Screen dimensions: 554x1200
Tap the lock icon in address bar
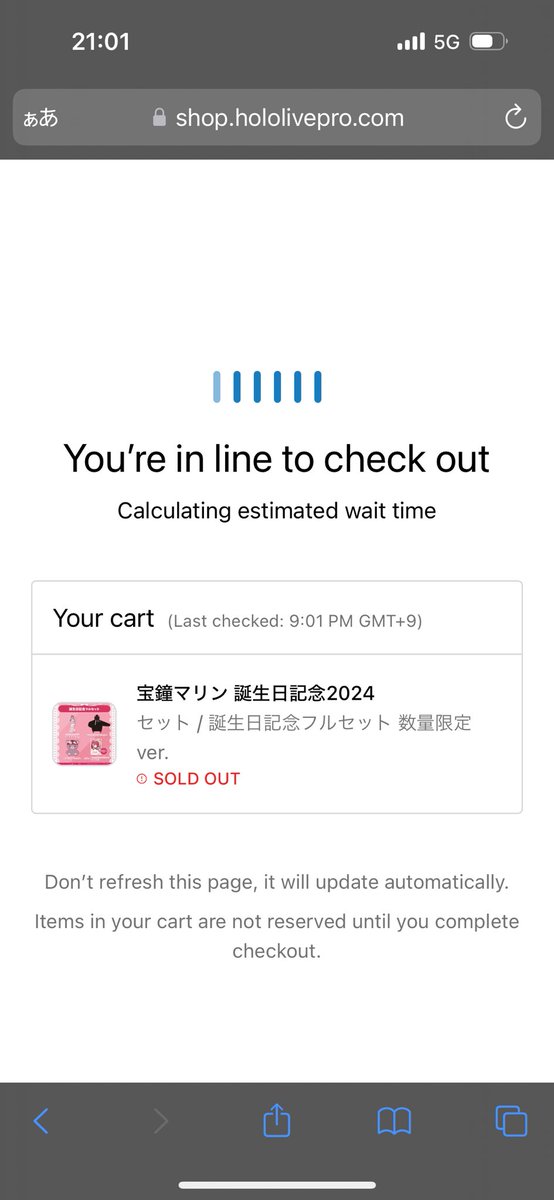pos(159,118)
